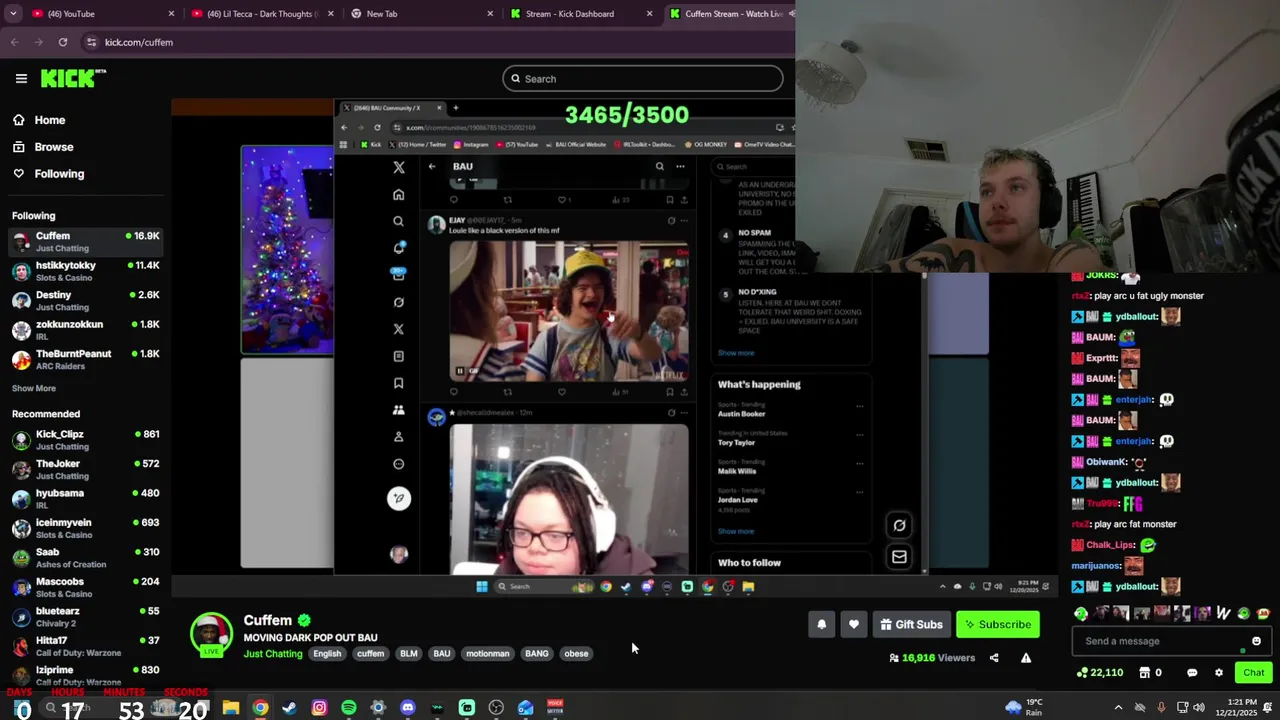
Task: Open hstikkytokky channel in the Following list
Action: tap(86, 271)
